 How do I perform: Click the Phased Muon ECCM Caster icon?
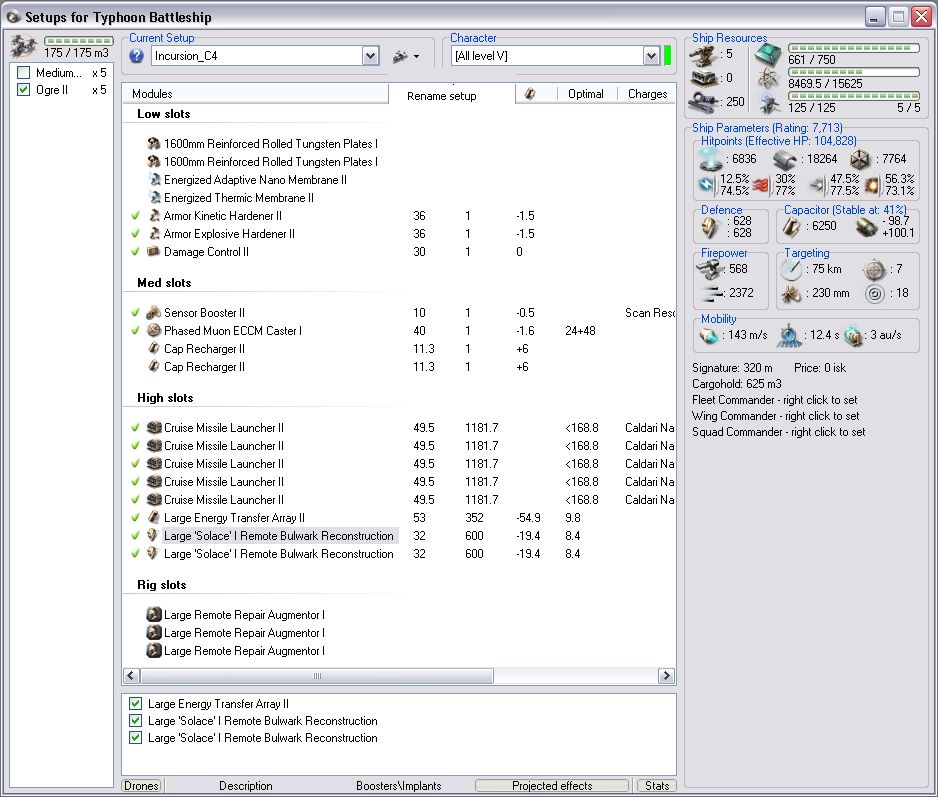(x=154, y=331)
